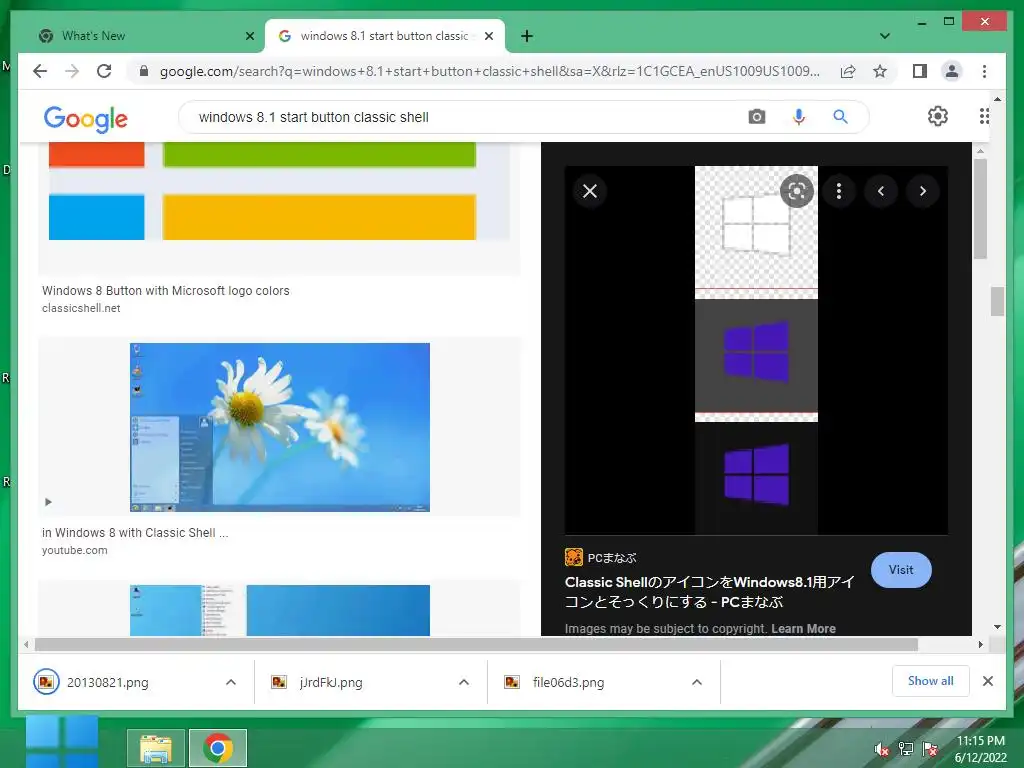Open image preview more options menu
This screenshot has width=1024, height=768.
click(x=839, y=191)
